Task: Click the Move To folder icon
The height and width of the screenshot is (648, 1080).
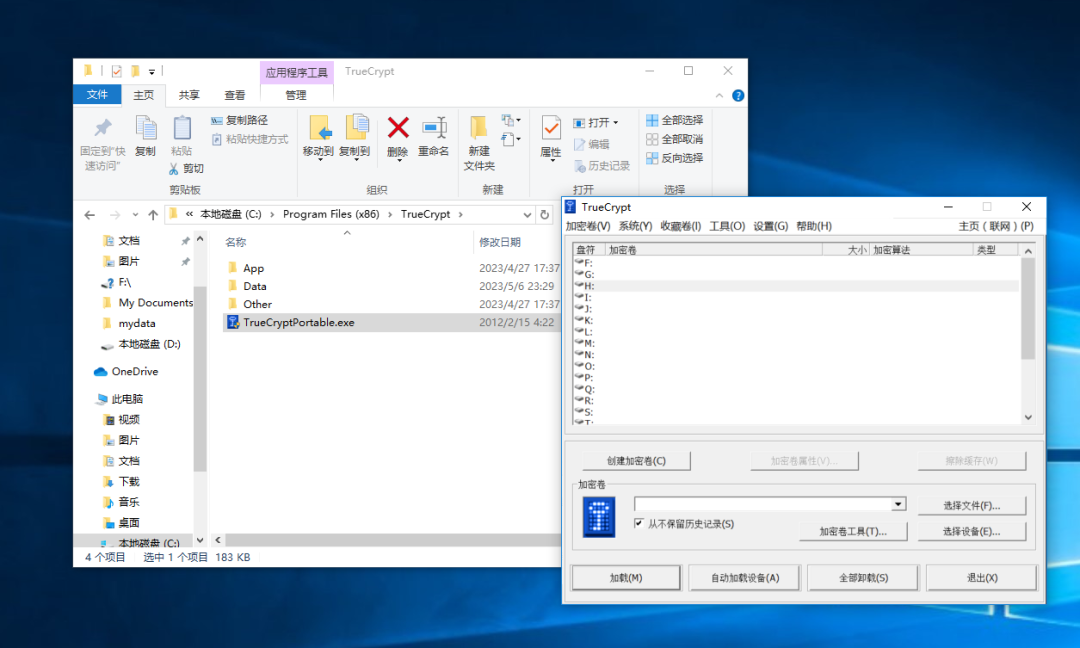Action: point(318,128)
